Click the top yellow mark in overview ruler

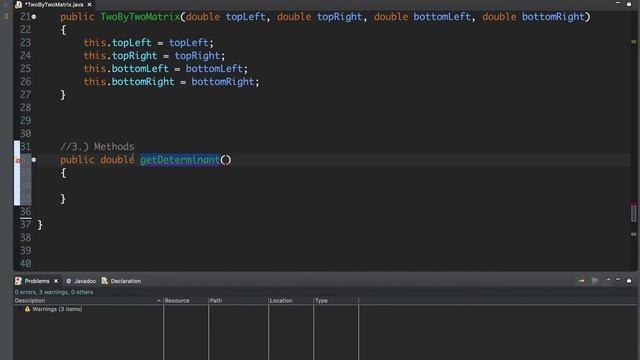[x=633, y=42]
